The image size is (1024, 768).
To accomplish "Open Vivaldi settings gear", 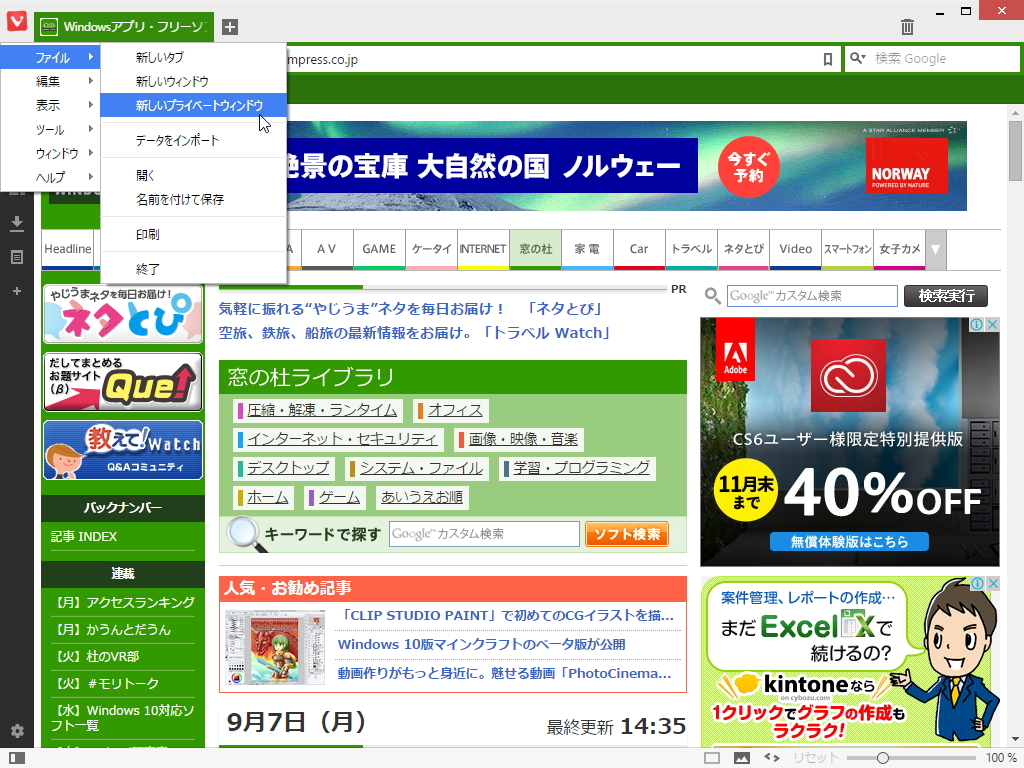I will click(15, 731).
